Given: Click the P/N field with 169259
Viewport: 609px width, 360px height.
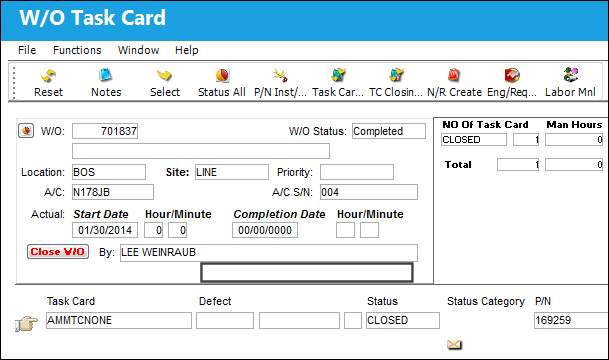Looking at the screenshot, I should pos(571,320).
